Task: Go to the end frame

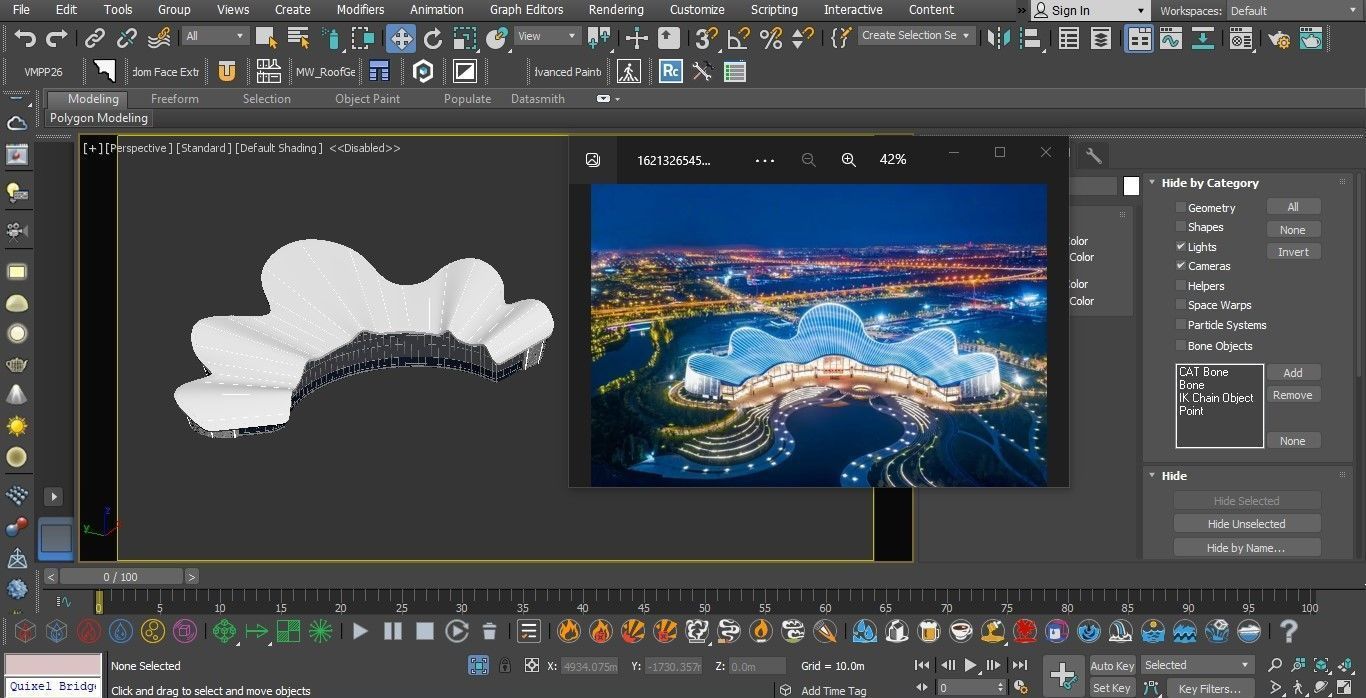Action: [1019, 665]
